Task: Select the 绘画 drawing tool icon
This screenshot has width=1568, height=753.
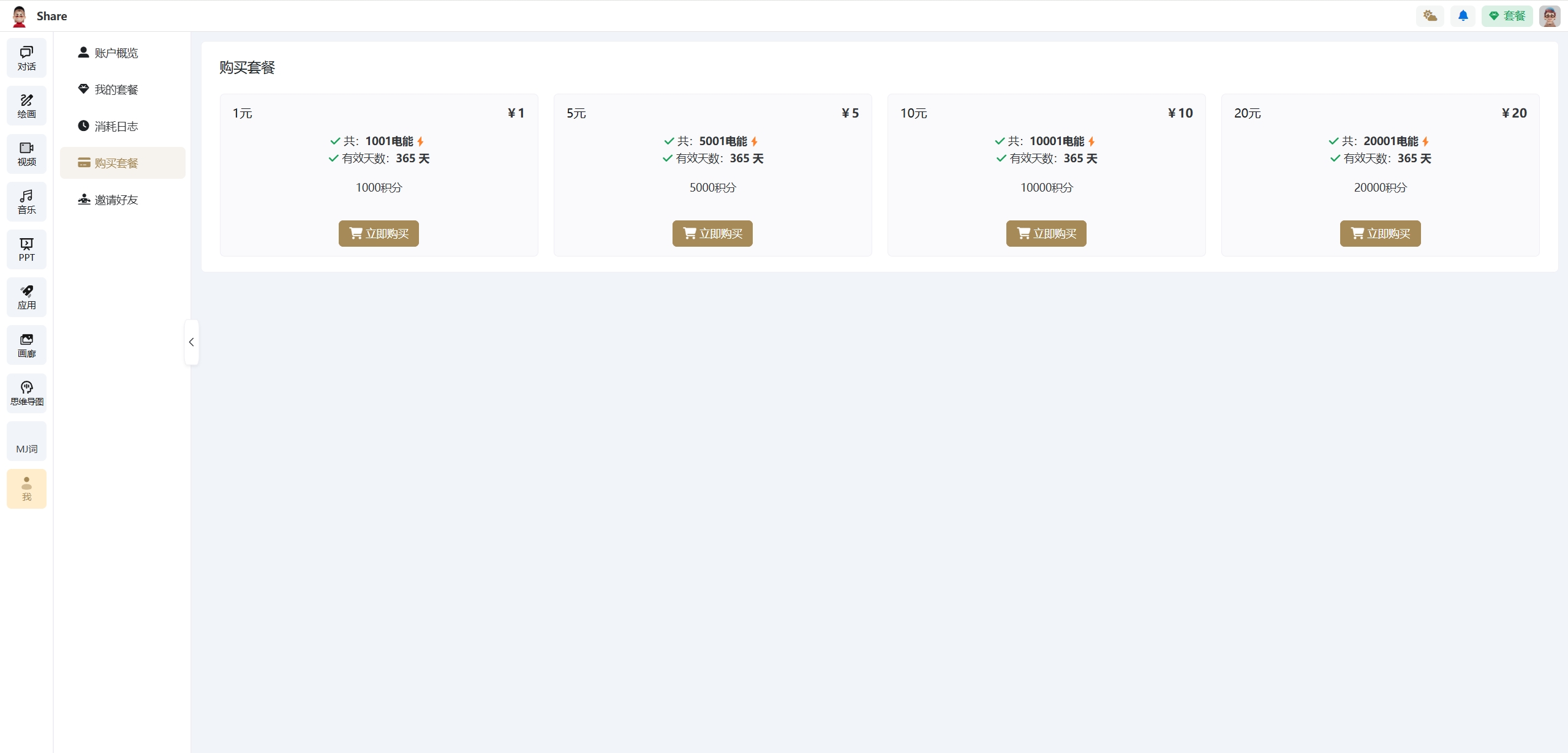Action: click(26, 105)
